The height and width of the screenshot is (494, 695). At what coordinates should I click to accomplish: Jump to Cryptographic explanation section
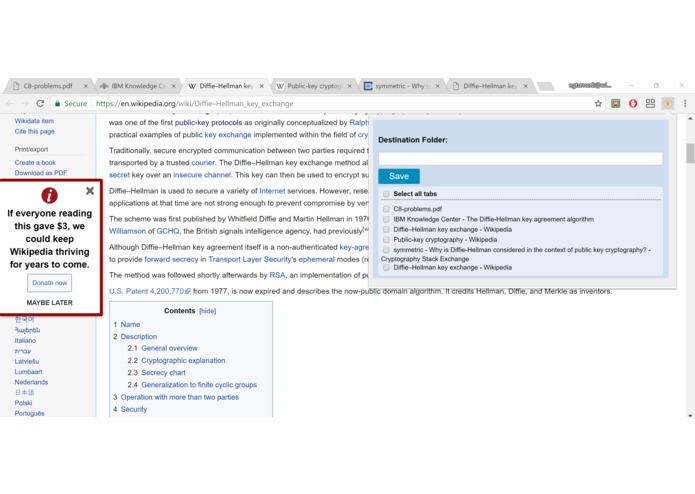[x=183, y=360]
